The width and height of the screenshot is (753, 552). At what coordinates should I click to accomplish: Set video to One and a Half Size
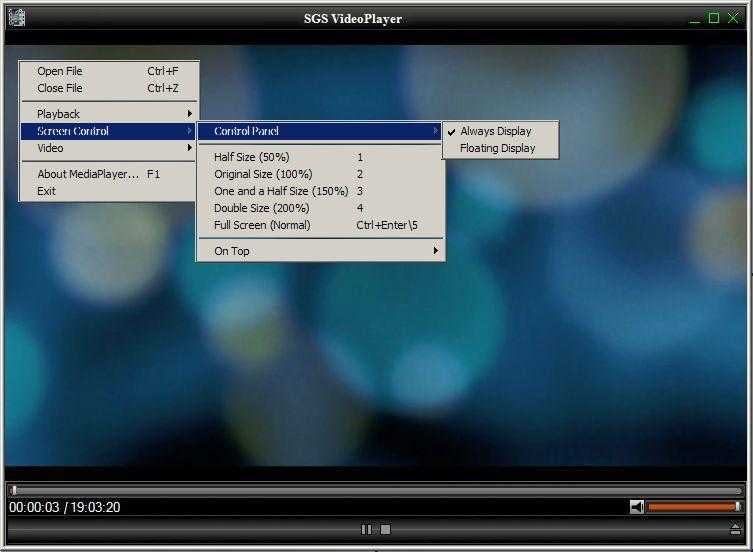click(320, 191)
